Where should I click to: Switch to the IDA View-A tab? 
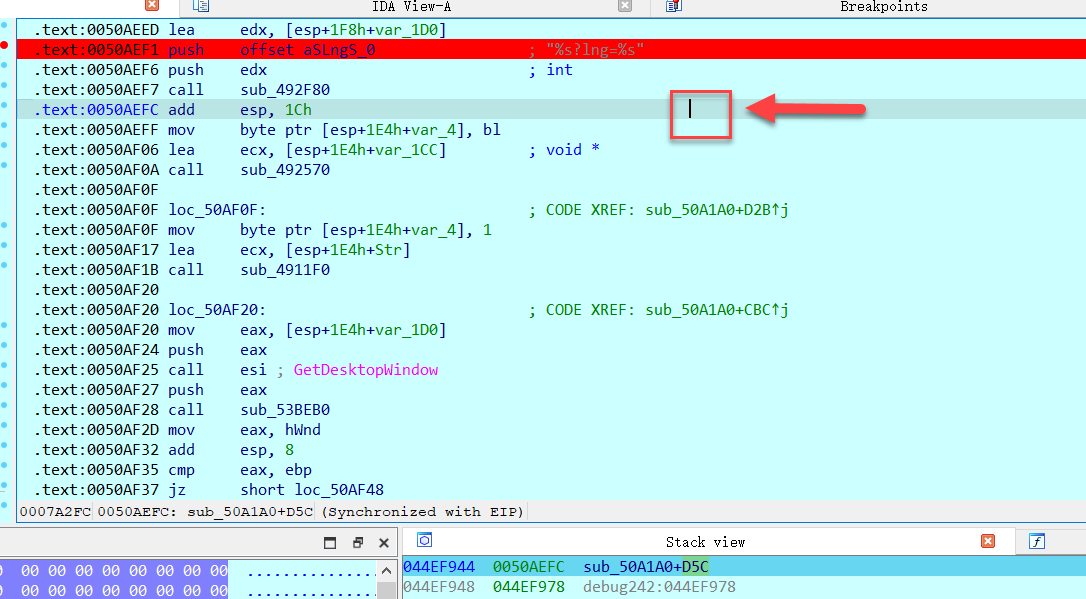click(411, 7)
